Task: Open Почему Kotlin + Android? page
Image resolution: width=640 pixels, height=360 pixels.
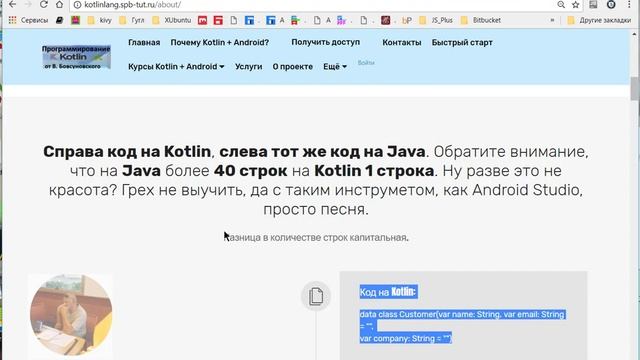Action: tap(220, 42)
